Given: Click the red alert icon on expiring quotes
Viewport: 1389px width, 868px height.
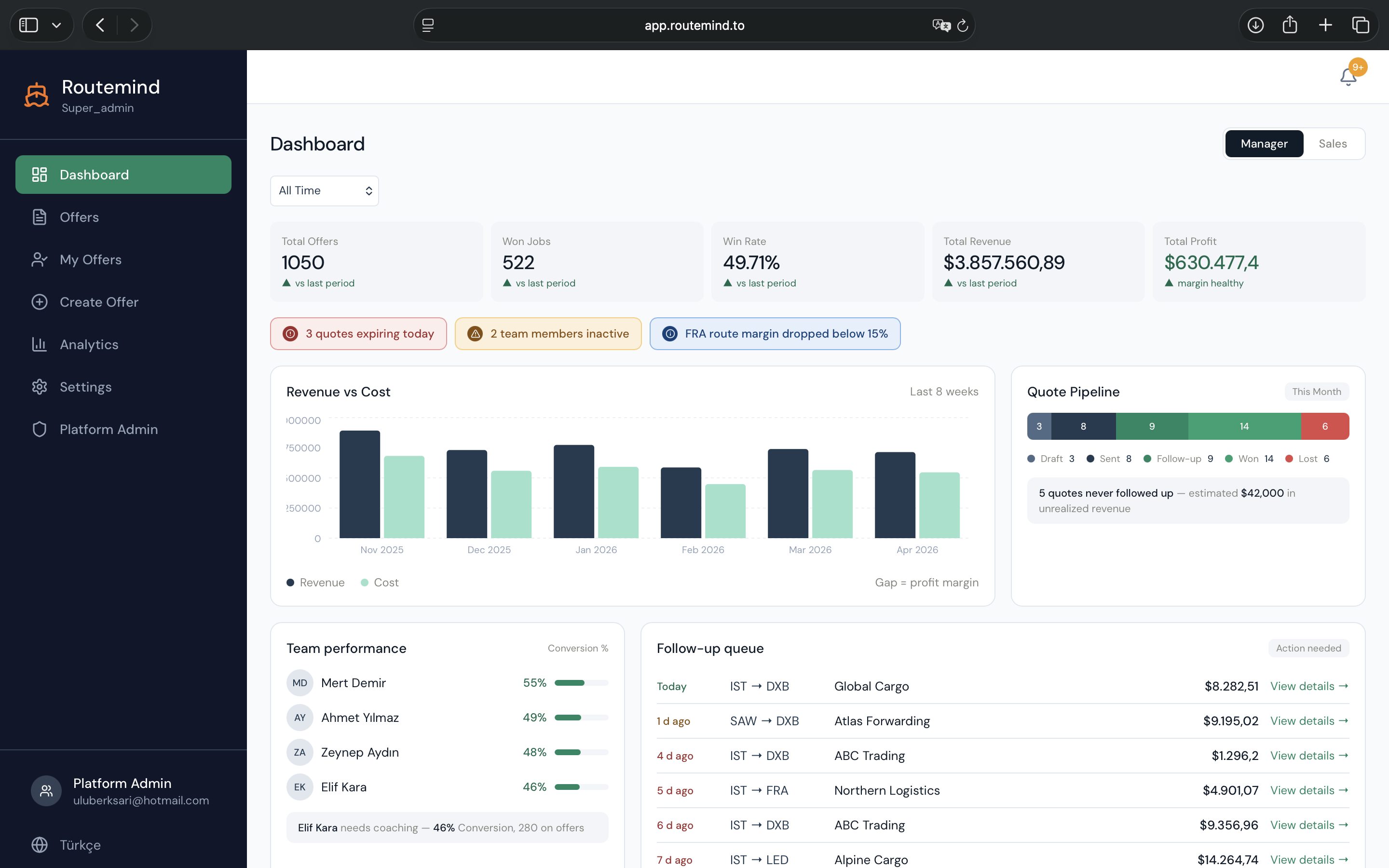Looking at the screenshot, I should point(290,334).
